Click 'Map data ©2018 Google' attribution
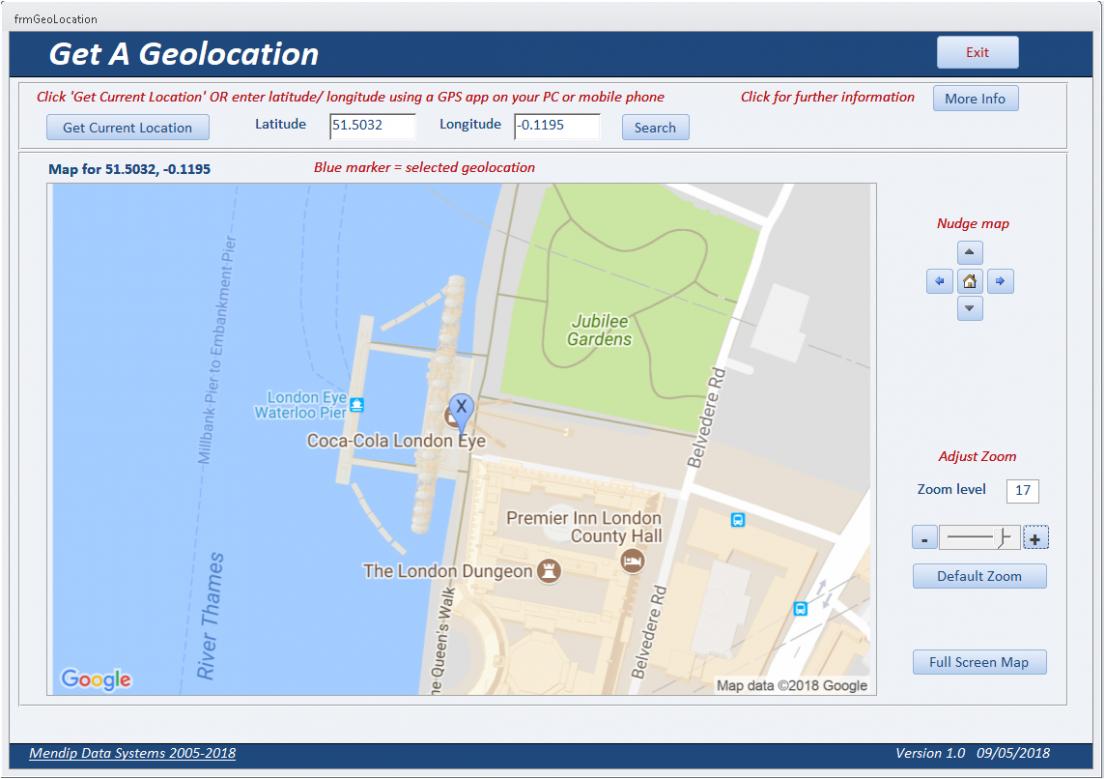Screen dimensions: 1105x779 (791, 685)
